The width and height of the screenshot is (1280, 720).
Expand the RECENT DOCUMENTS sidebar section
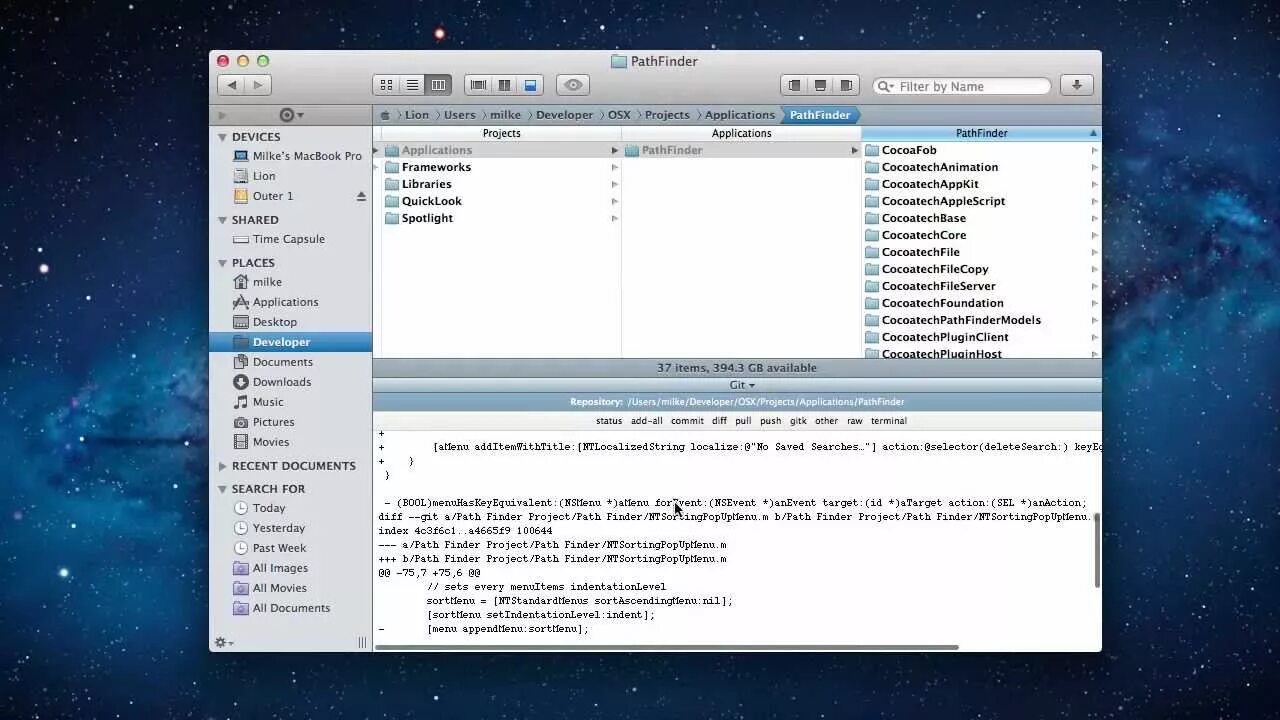click(222, 466)
